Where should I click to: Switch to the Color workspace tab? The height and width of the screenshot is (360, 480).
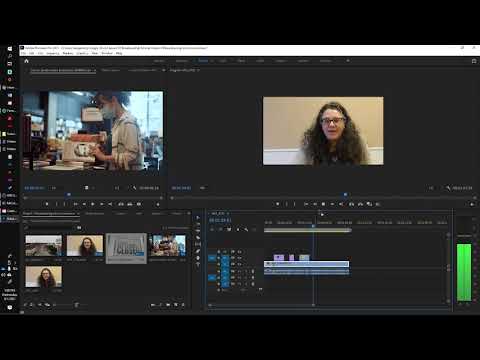click(x=223, y=61)
